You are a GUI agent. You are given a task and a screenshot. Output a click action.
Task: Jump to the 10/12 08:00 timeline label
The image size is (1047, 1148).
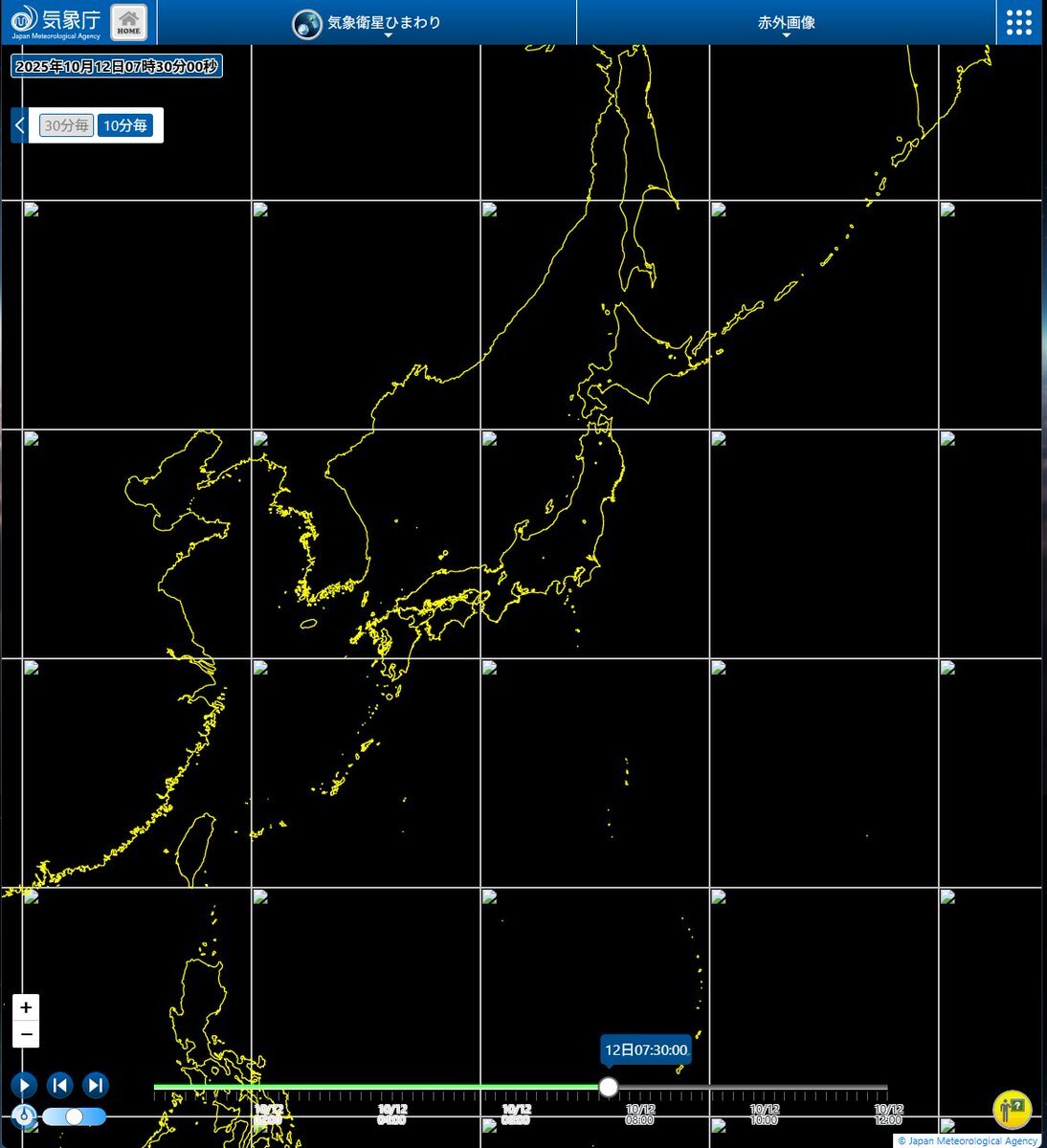639,1115
